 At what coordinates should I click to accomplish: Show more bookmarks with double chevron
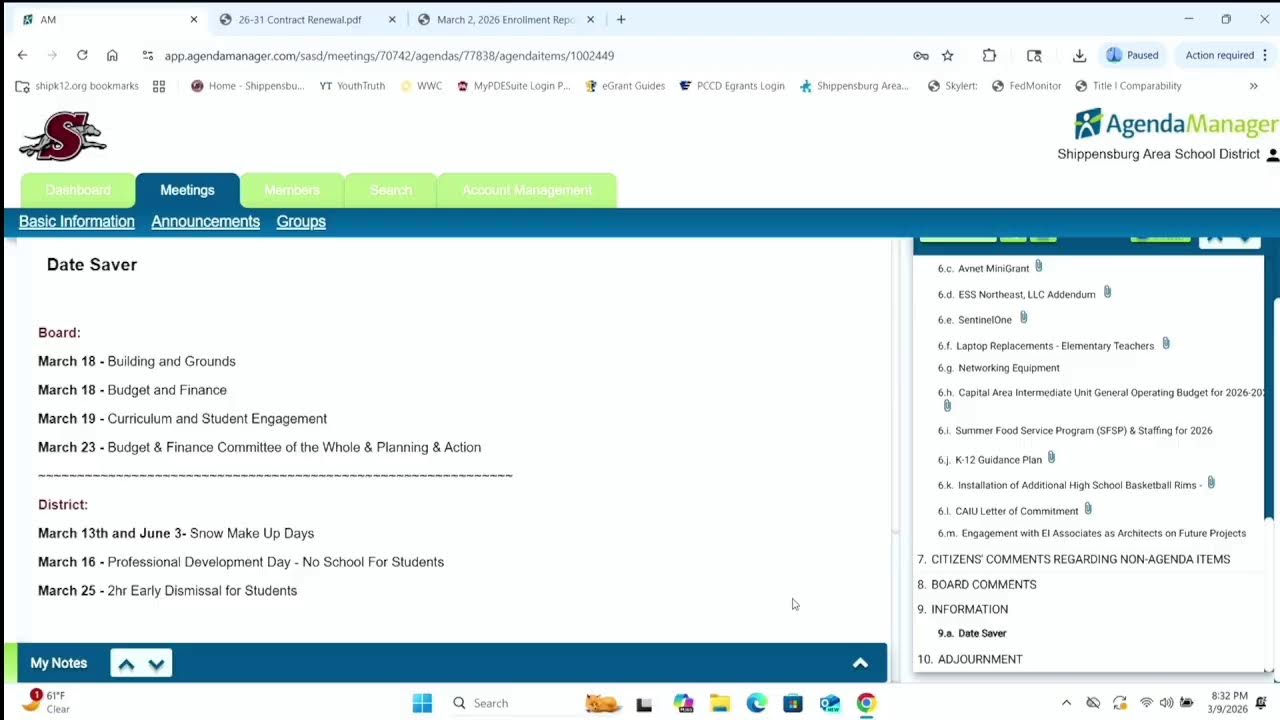[x=1253, y=86]
